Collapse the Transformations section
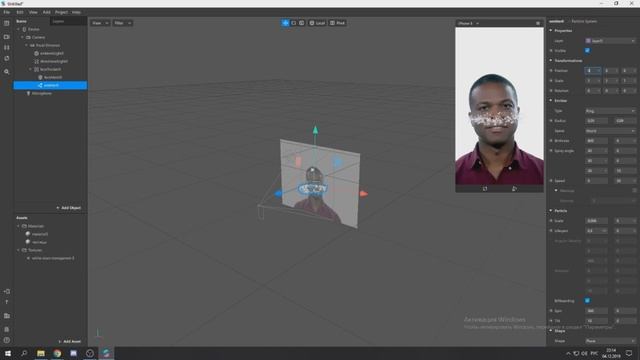 point(551,60)
